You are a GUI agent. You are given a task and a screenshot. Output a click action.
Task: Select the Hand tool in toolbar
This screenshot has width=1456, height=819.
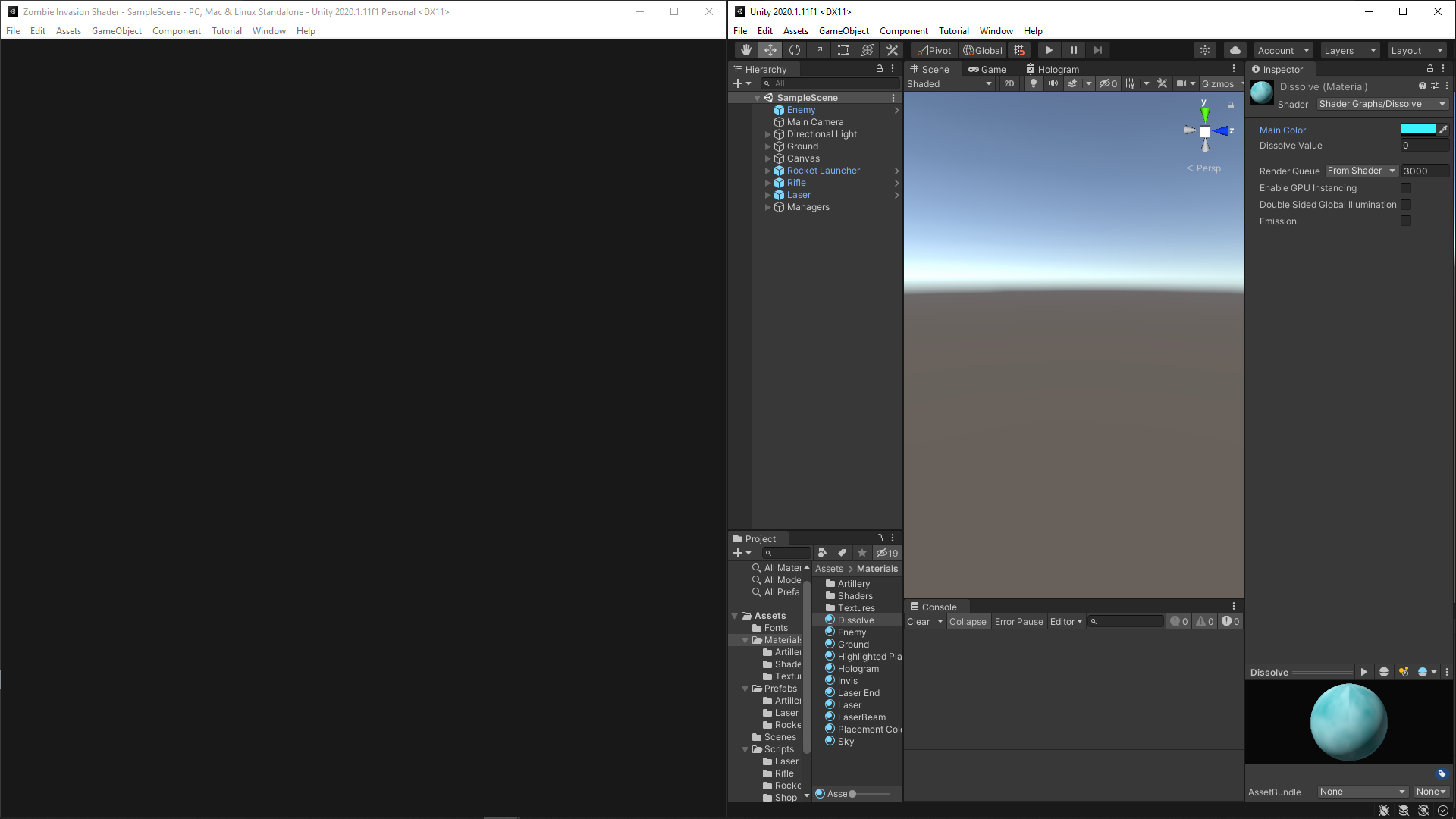click(x=746, y=50)
